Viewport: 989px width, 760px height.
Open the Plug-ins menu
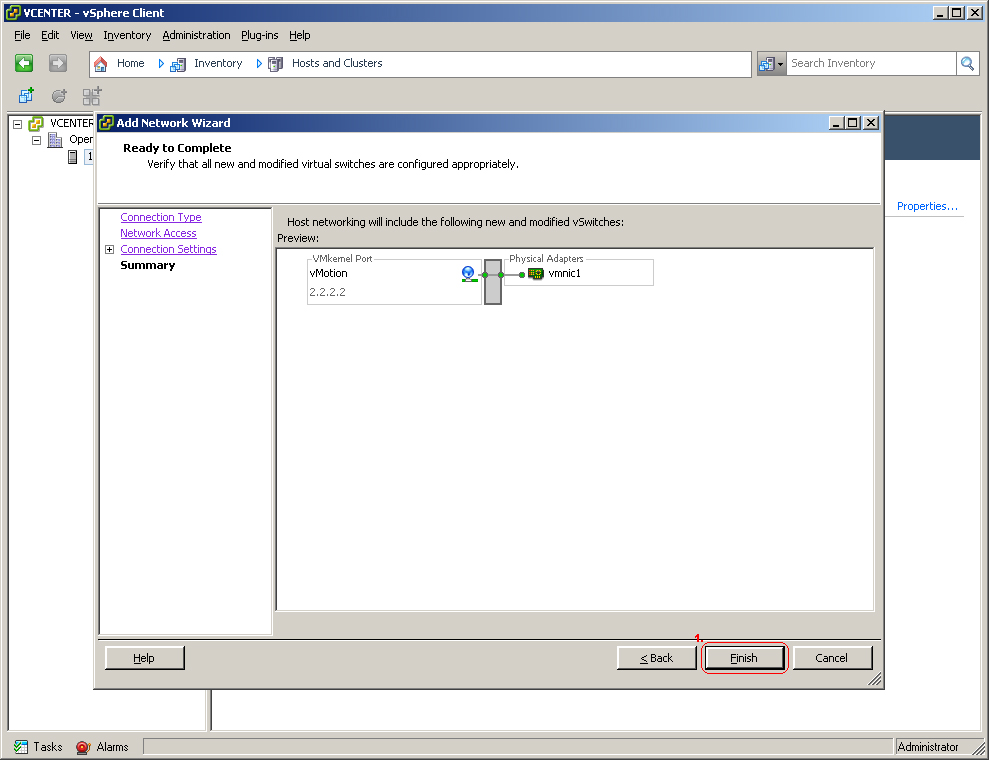pos(259,35)
